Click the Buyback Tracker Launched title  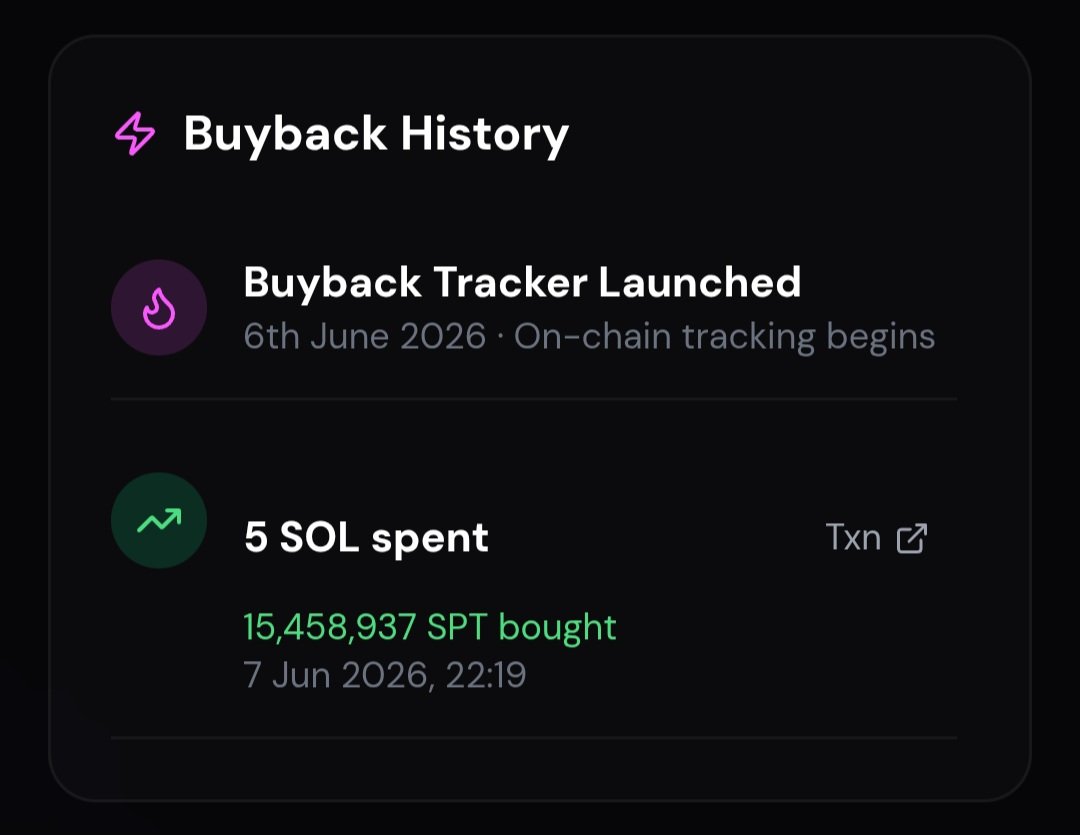point(522,282)
